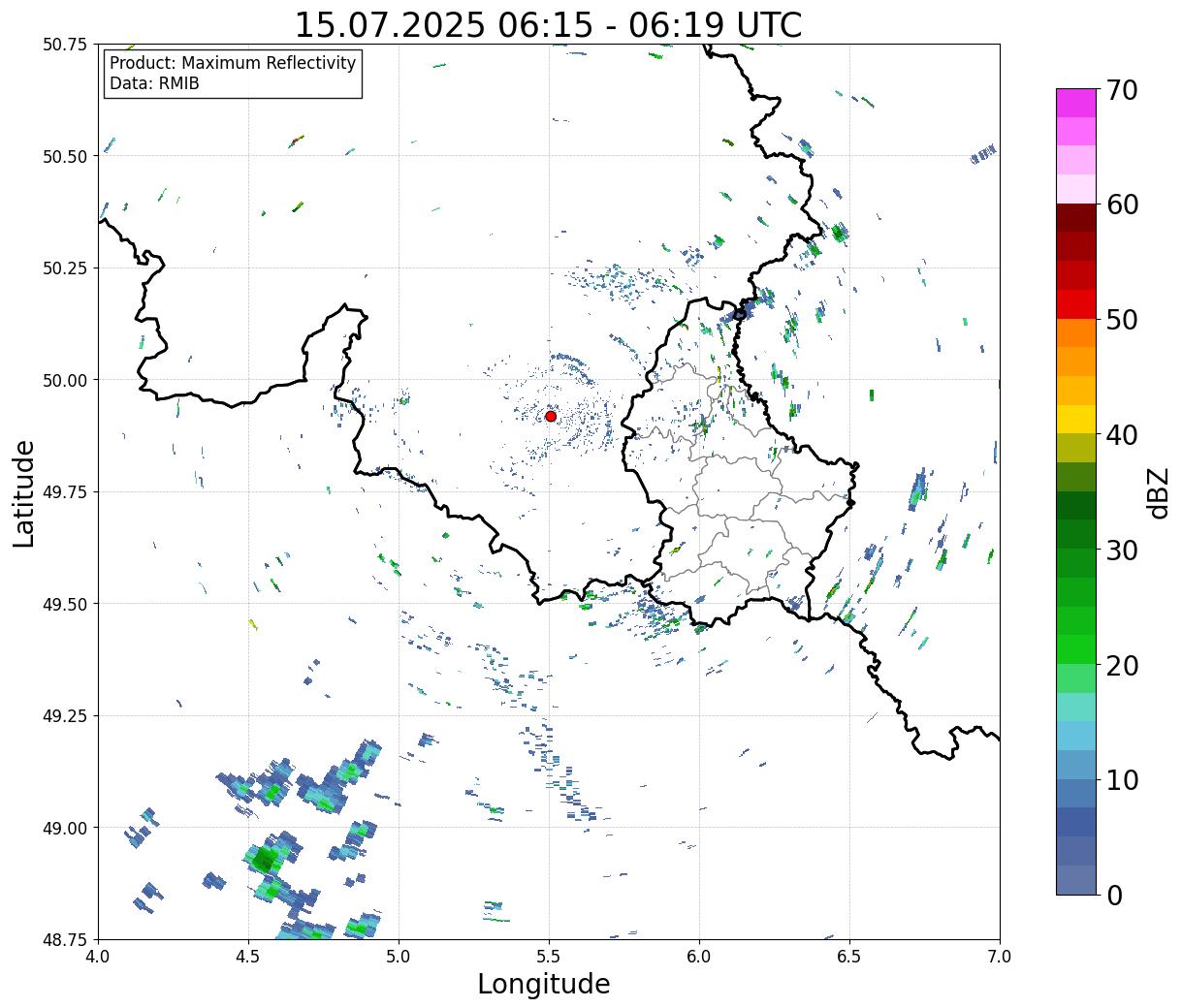Image resolution: width=1182 pixels, height=1008 pixels.
Task: Click the colorbar tick label 0
Action: coord(1114,896)
